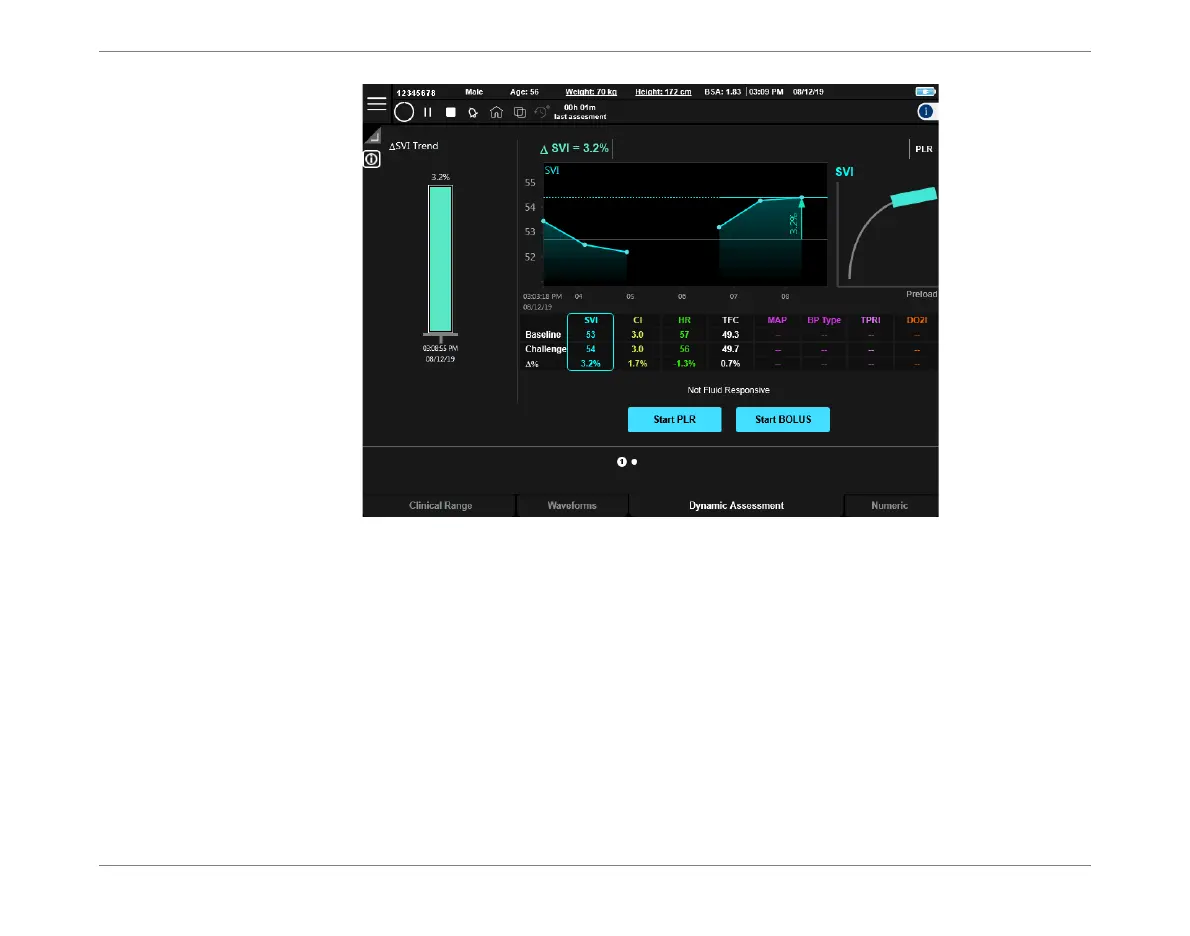This screenshot has width=1190, height=936.
Task: Click the ΔSVI Trend green bar
Action: (x=440, y=259)
